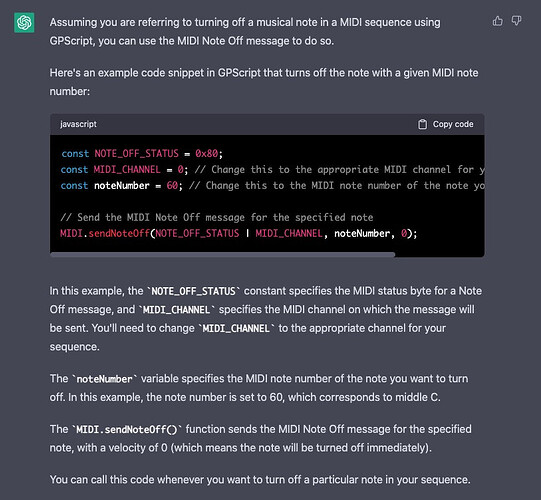
Task: Click the javascript language label
Action: (x=78, y=124)
